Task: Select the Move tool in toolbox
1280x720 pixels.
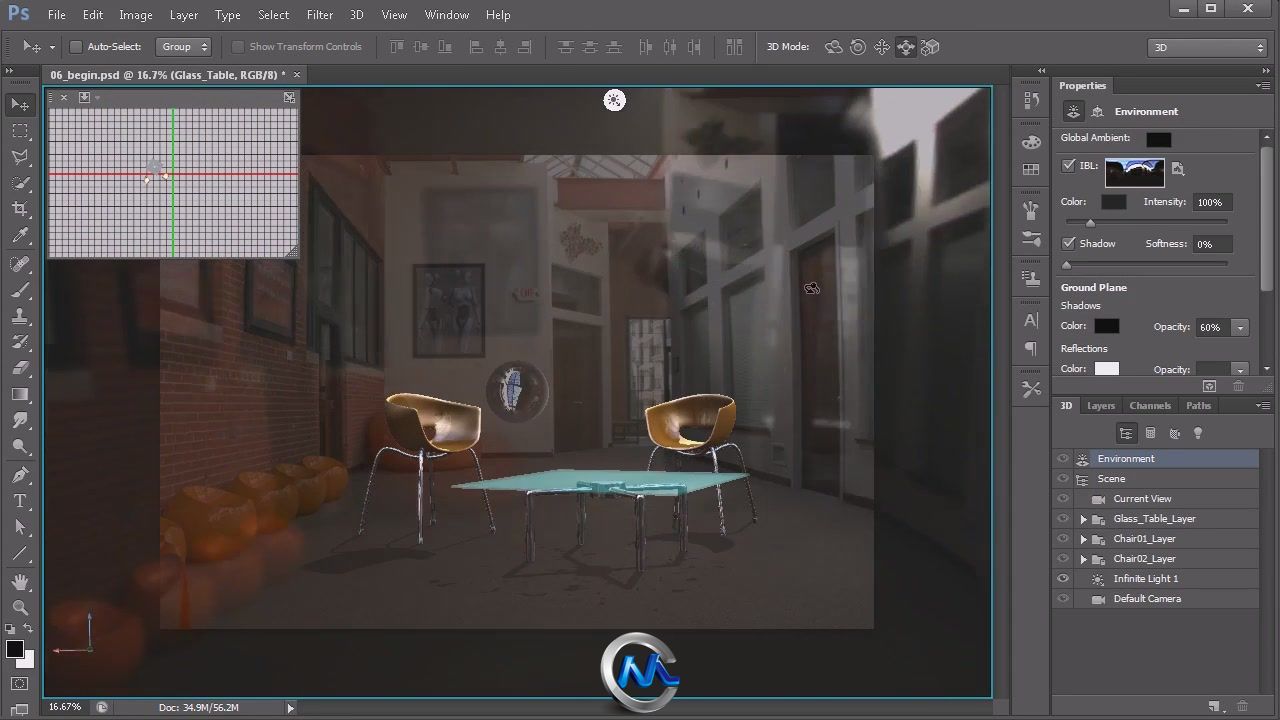Action: click(20, 104)
